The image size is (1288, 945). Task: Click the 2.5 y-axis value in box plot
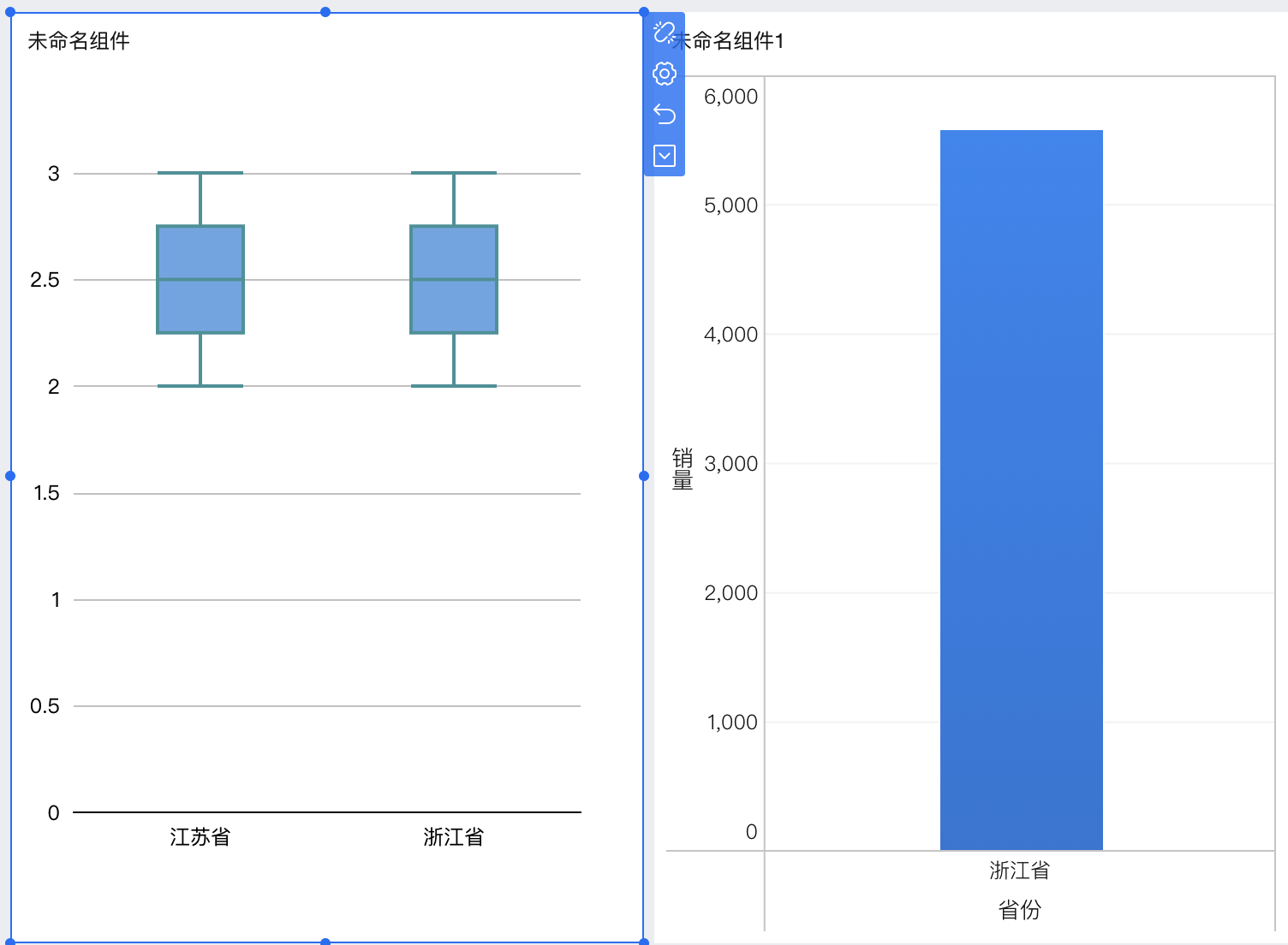45,280
